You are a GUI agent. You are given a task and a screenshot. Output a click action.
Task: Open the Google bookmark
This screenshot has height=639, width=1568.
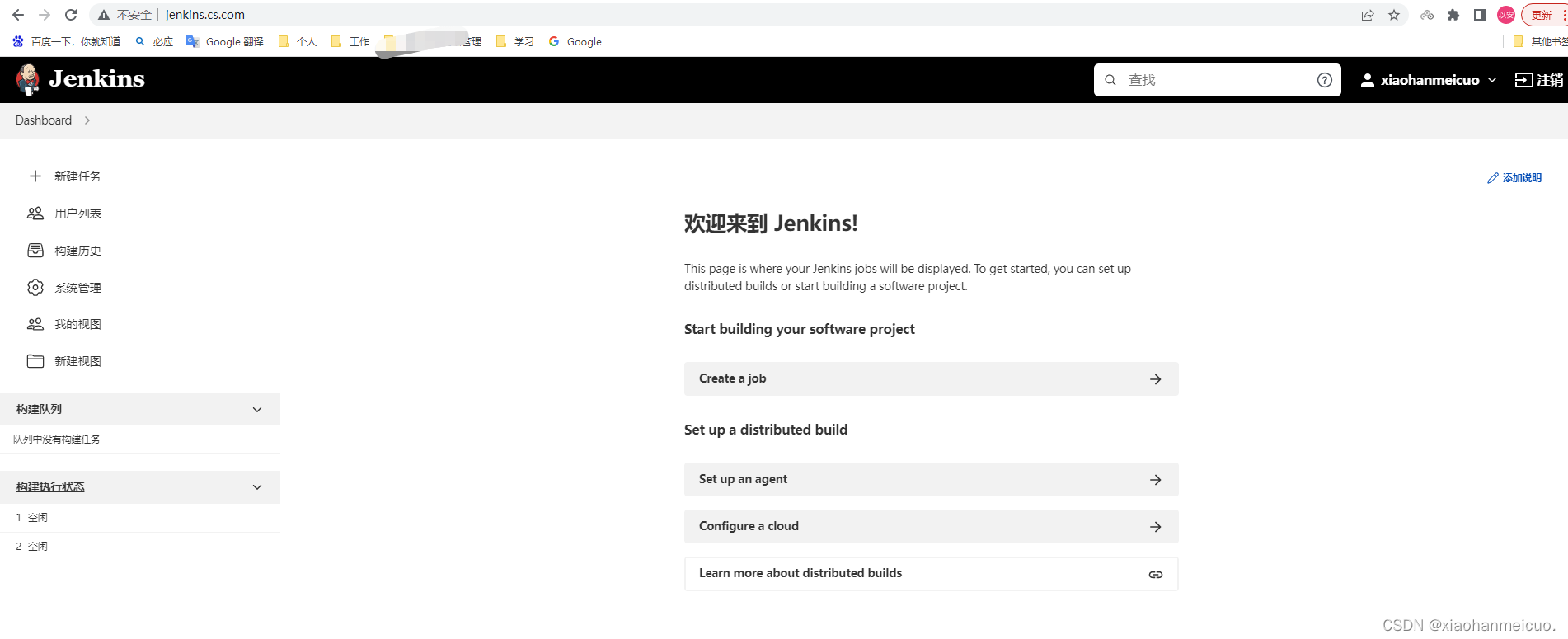coord(575,41)
